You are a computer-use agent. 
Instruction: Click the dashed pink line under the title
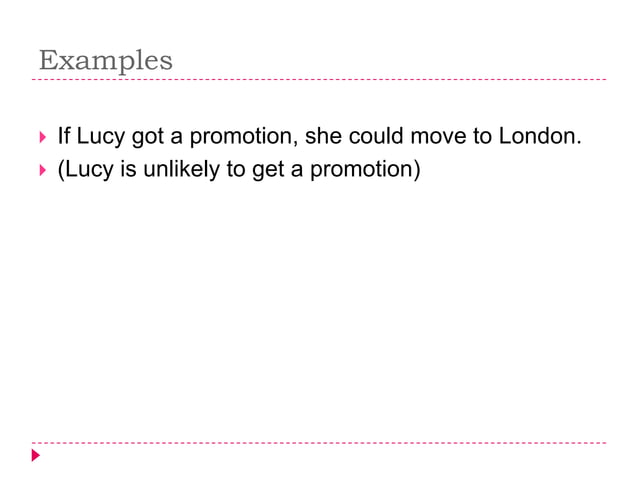tap(319, 79)
